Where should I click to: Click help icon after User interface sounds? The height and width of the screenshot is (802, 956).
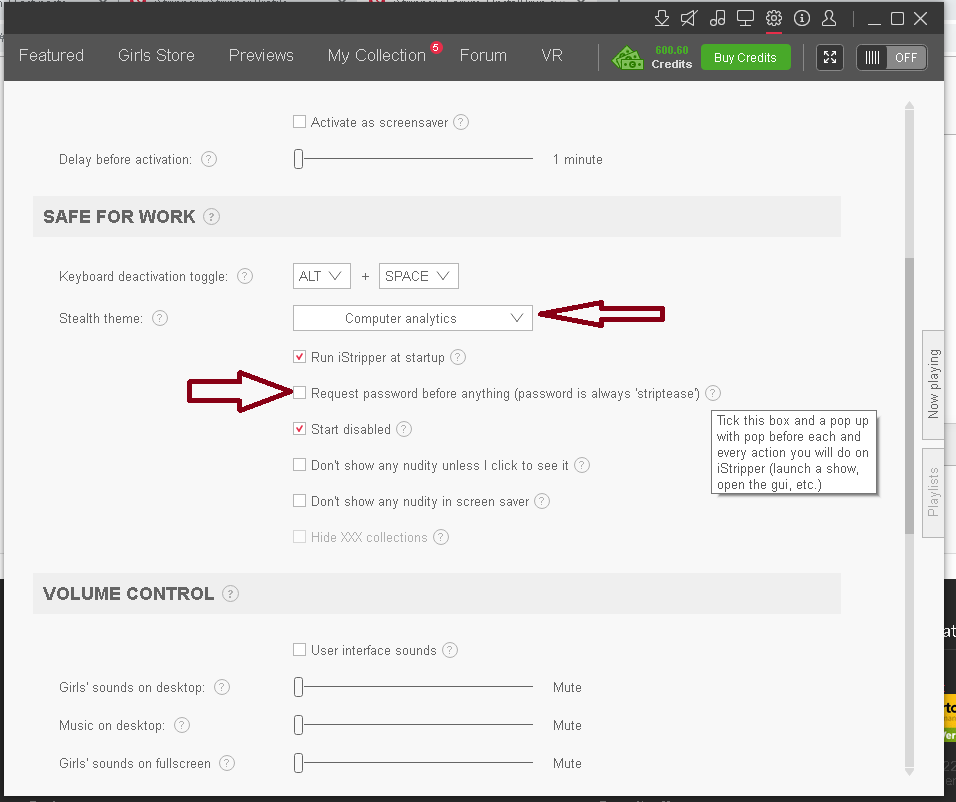[450, 650]
